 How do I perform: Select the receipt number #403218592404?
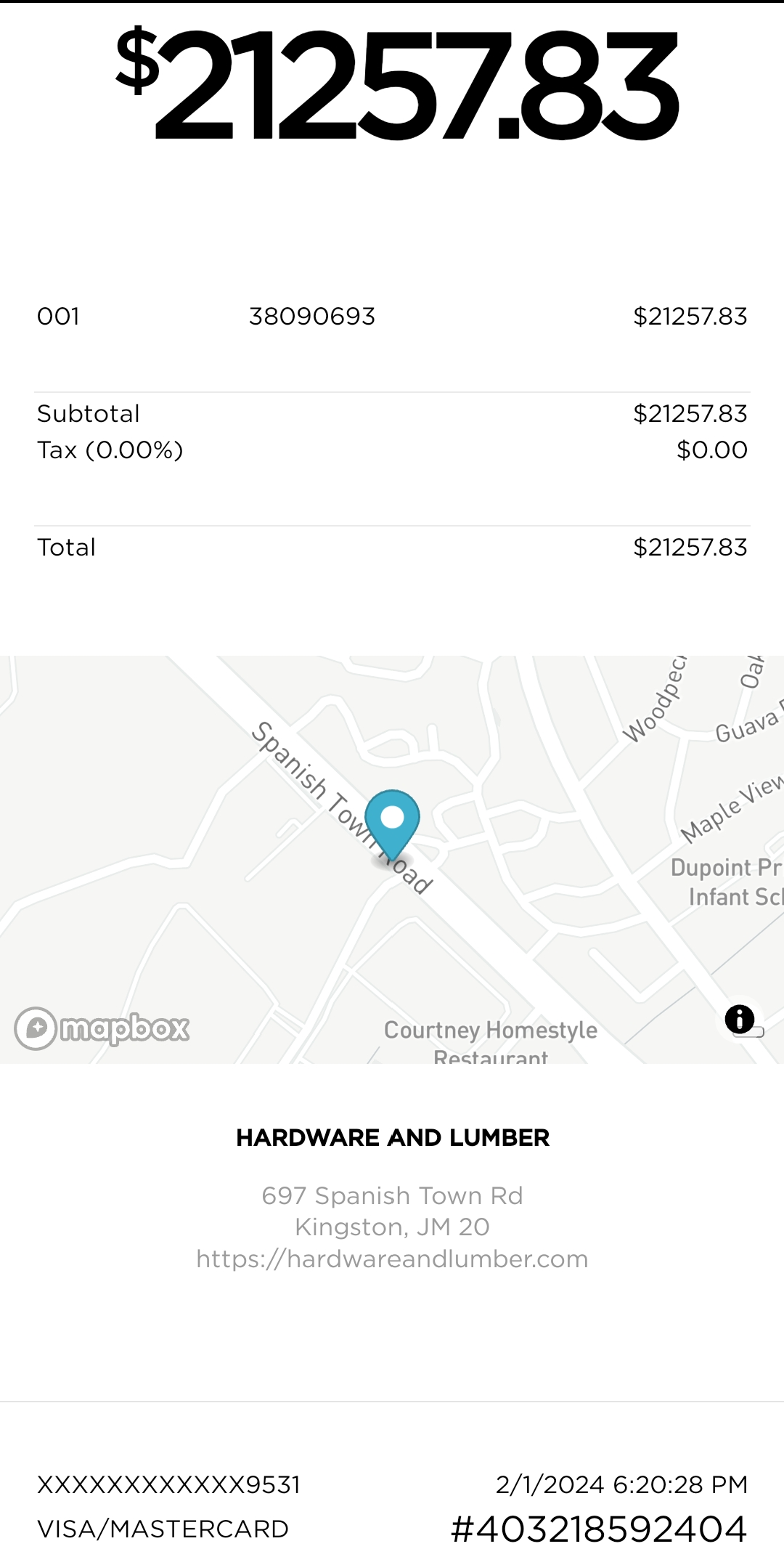pyautogui.click(x=599, y=1529)
